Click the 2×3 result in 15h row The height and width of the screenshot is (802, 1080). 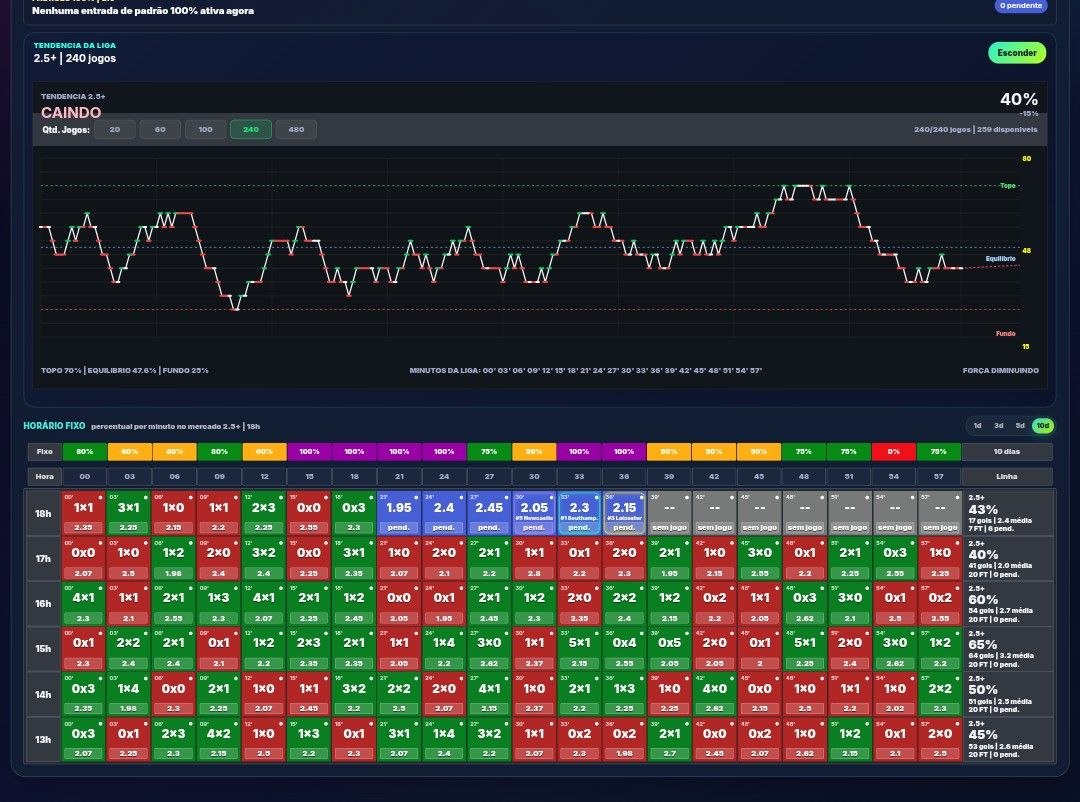click(309, 648)
